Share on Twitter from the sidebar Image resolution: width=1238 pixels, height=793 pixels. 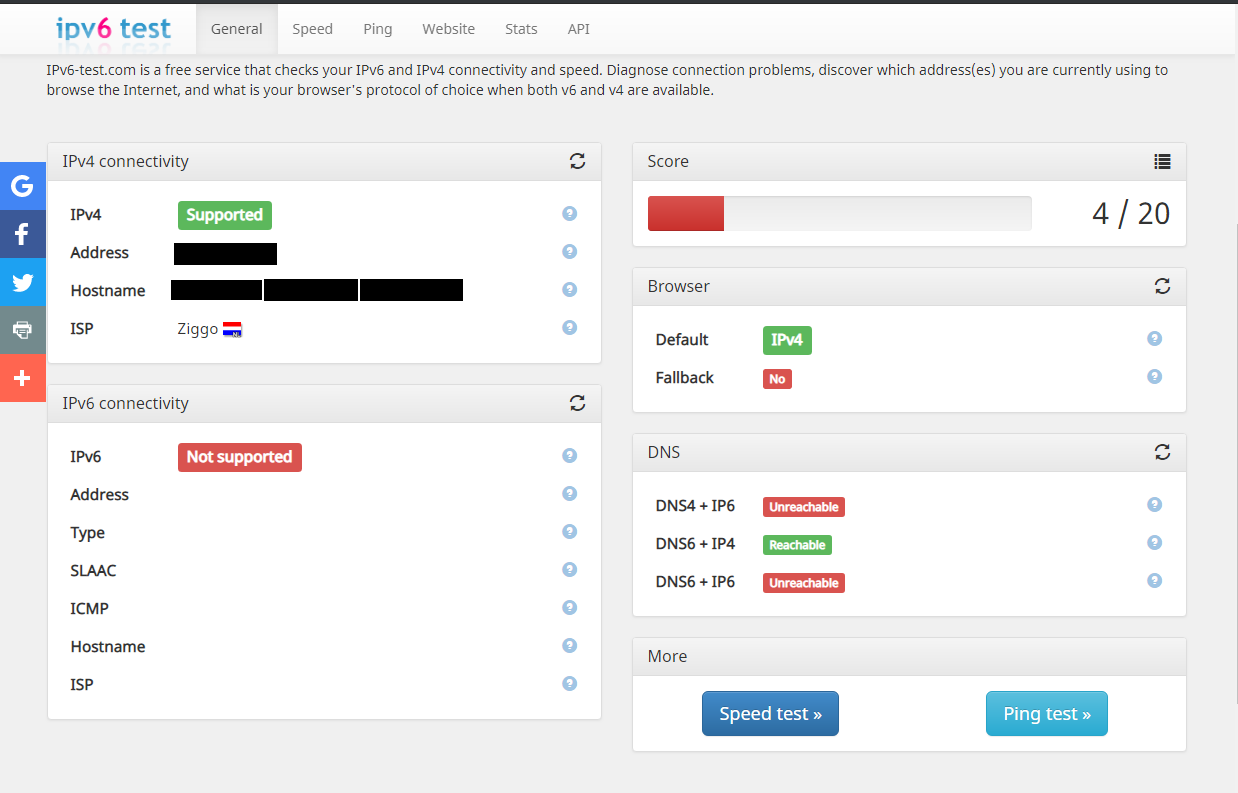pos(22,282)
